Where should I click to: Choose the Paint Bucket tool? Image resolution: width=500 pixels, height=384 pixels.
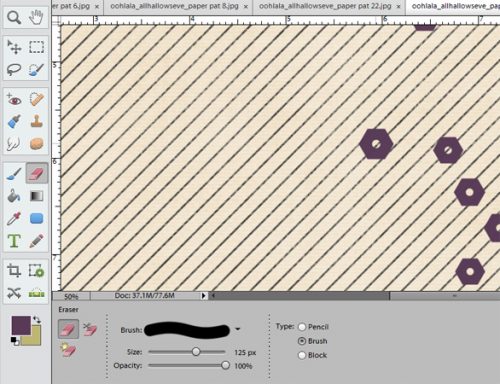pos(14,196)
